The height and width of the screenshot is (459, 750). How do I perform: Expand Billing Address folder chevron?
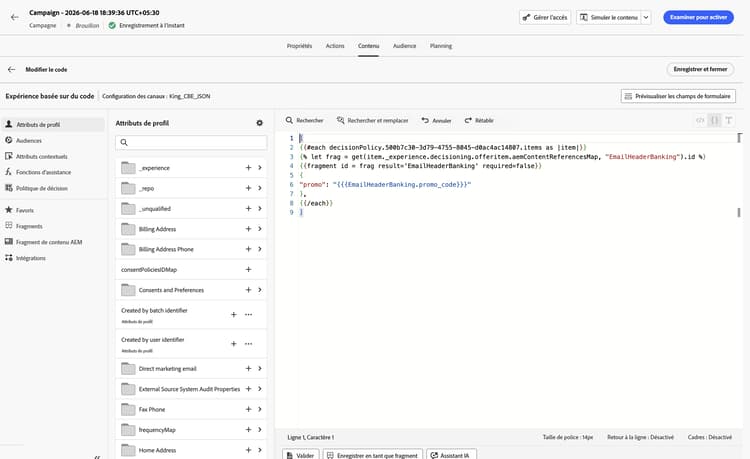pyautogui.click(x=260, y=229)
